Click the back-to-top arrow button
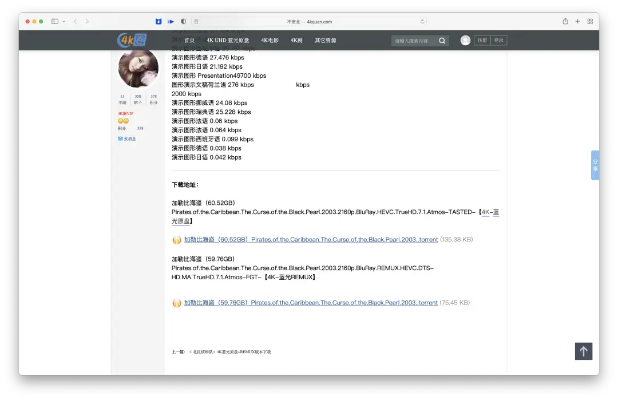 [x=583, y=351]
